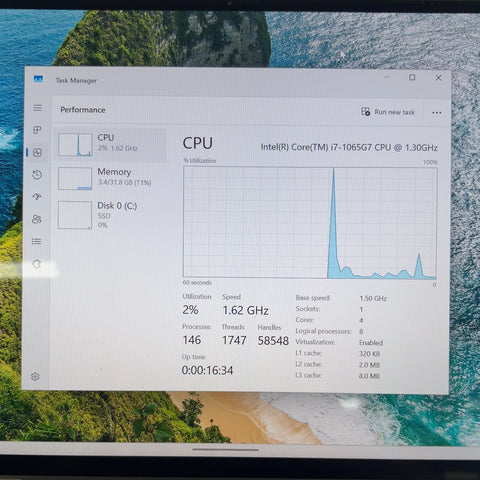
Task: Click the L2 cache 2.0 MB value
Action: [x=369, y=365]
